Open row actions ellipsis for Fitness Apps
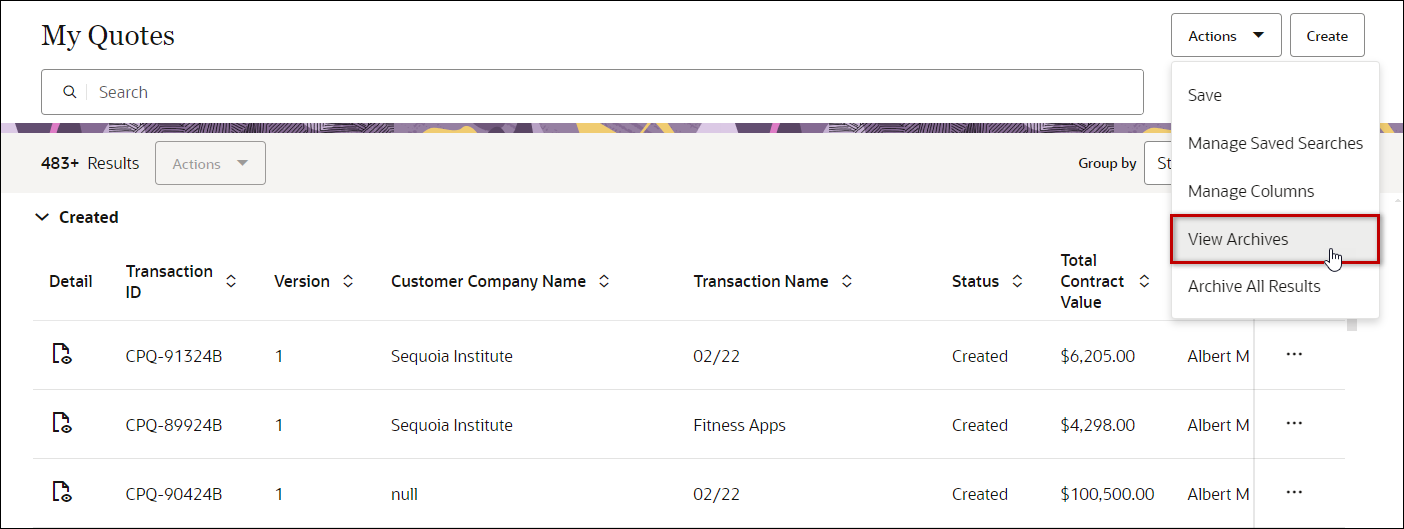The width and height of the screenshot is (1404, 529). click(x=1294, y=423)
